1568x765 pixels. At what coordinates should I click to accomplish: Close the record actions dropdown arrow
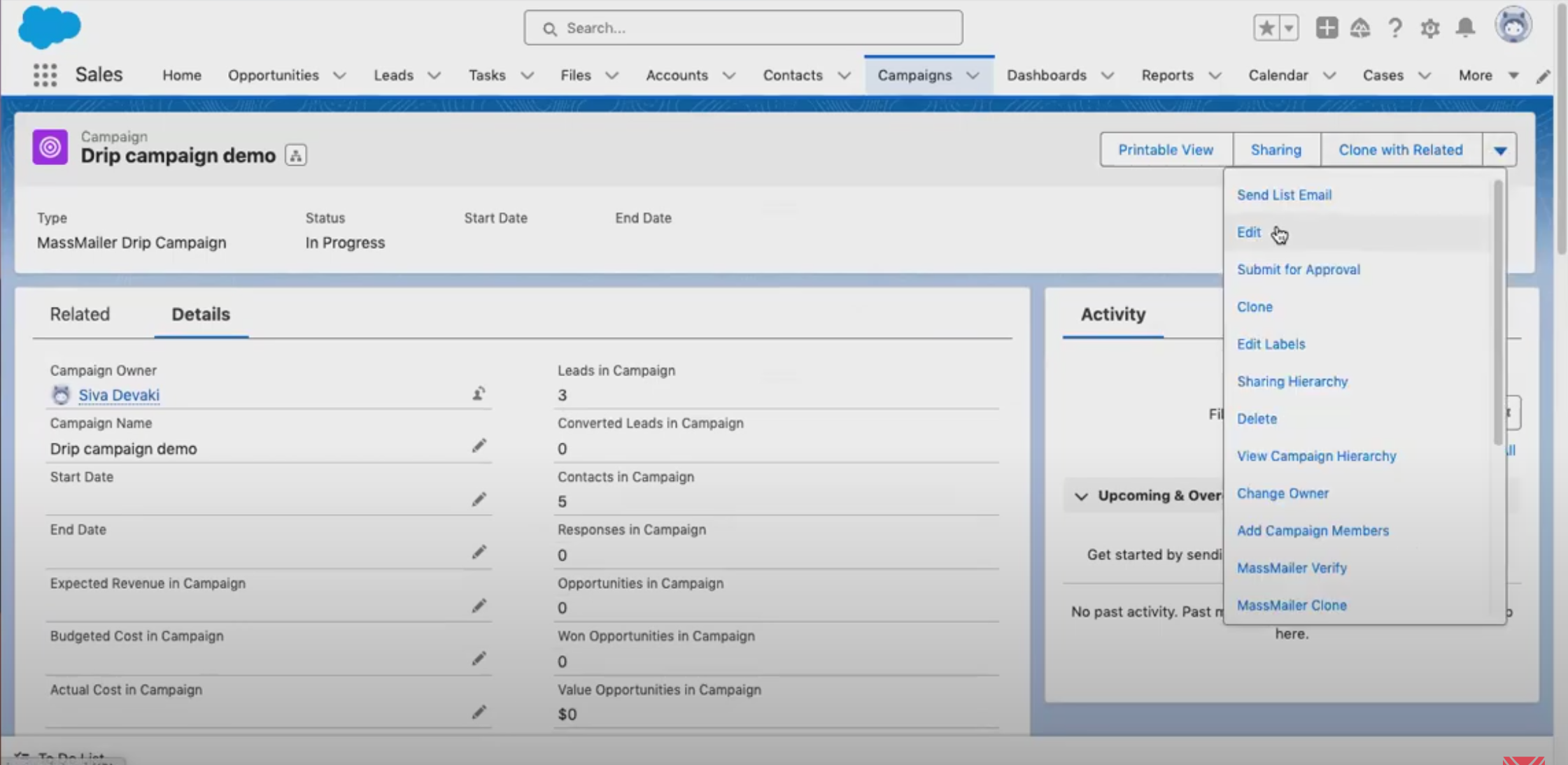(x=1499, y=150)
